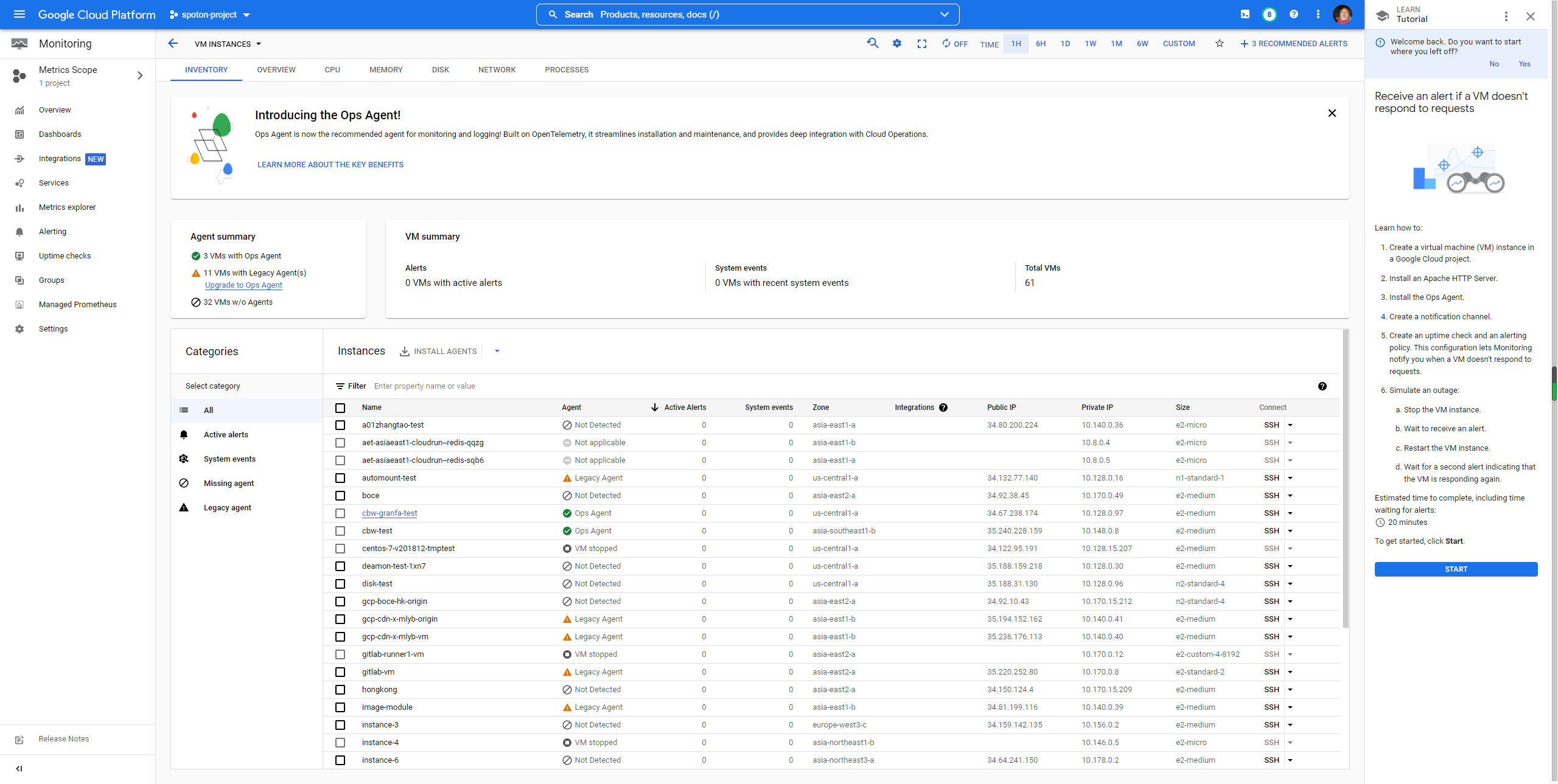Switch to the NETWORK tab
1558x784 pixels.
(x=497, y=70)
